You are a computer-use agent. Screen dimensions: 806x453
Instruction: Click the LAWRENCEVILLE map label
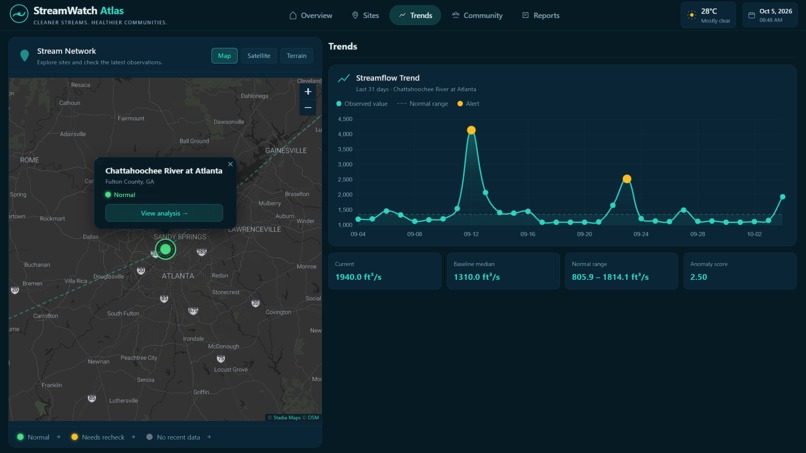tap(255, 229)
